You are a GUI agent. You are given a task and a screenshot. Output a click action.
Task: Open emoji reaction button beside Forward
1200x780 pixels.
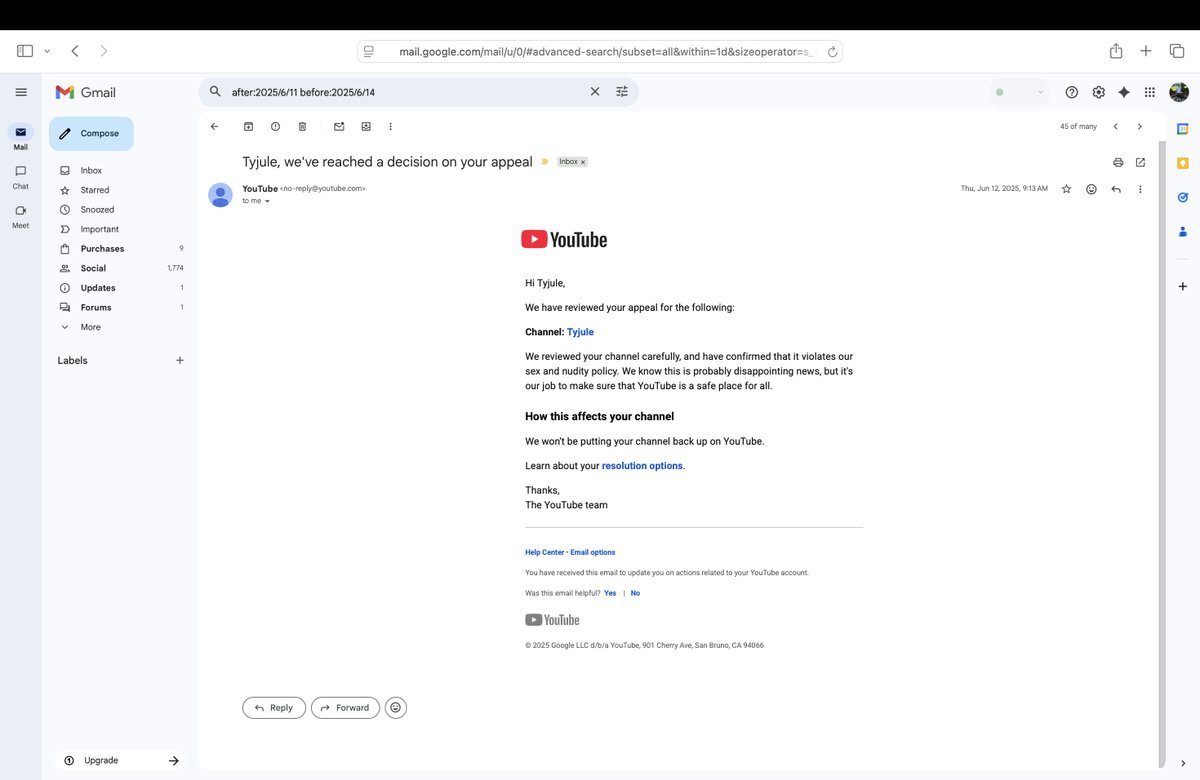click(396, 708)
